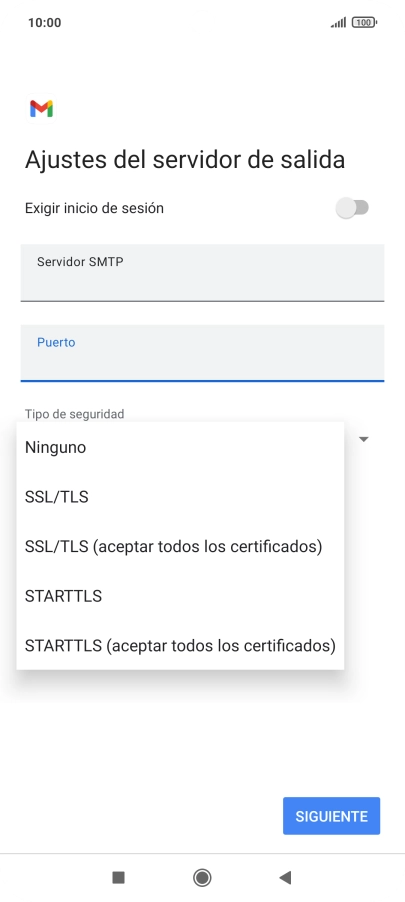The image size is (405, 902).
Task: Go back using the triangle navigation icon
Action: [x=285, y=877]
